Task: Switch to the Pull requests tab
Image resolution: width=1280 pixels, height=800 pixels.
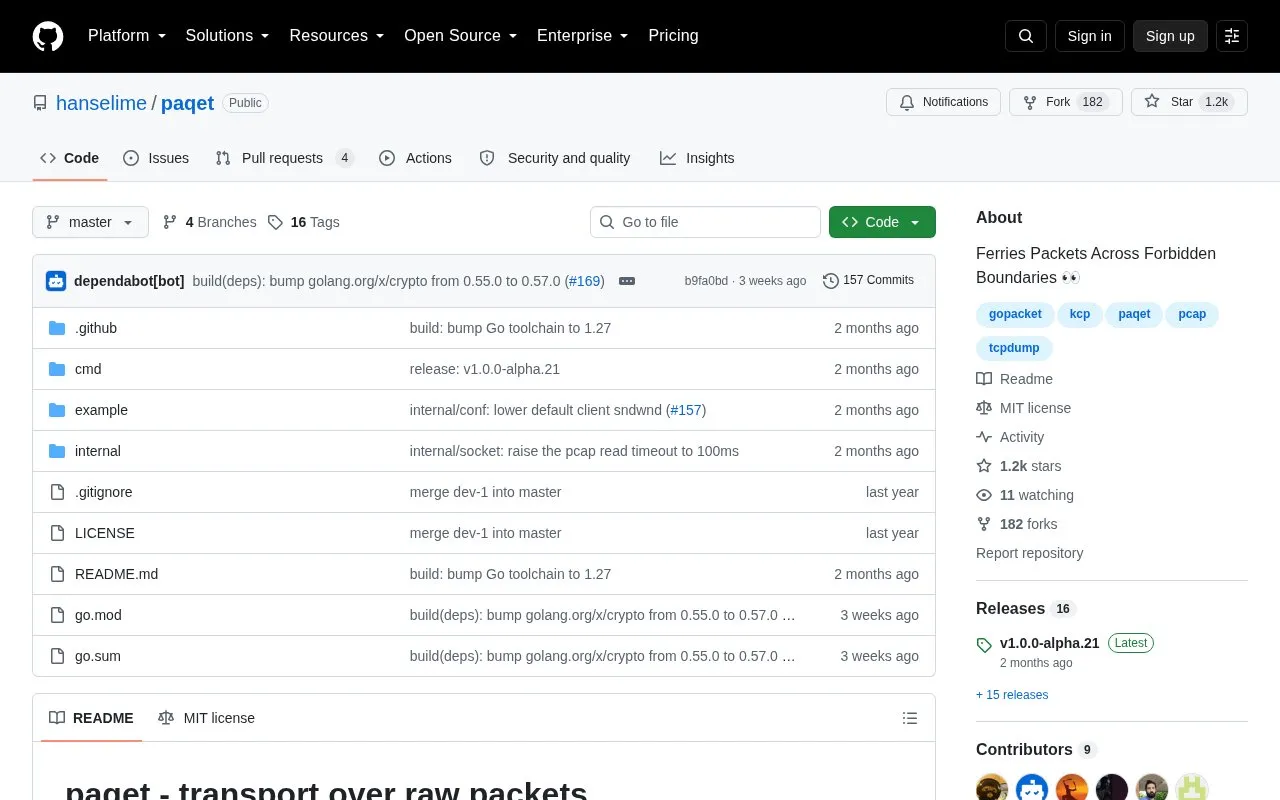Action: [x=284, y=158]
